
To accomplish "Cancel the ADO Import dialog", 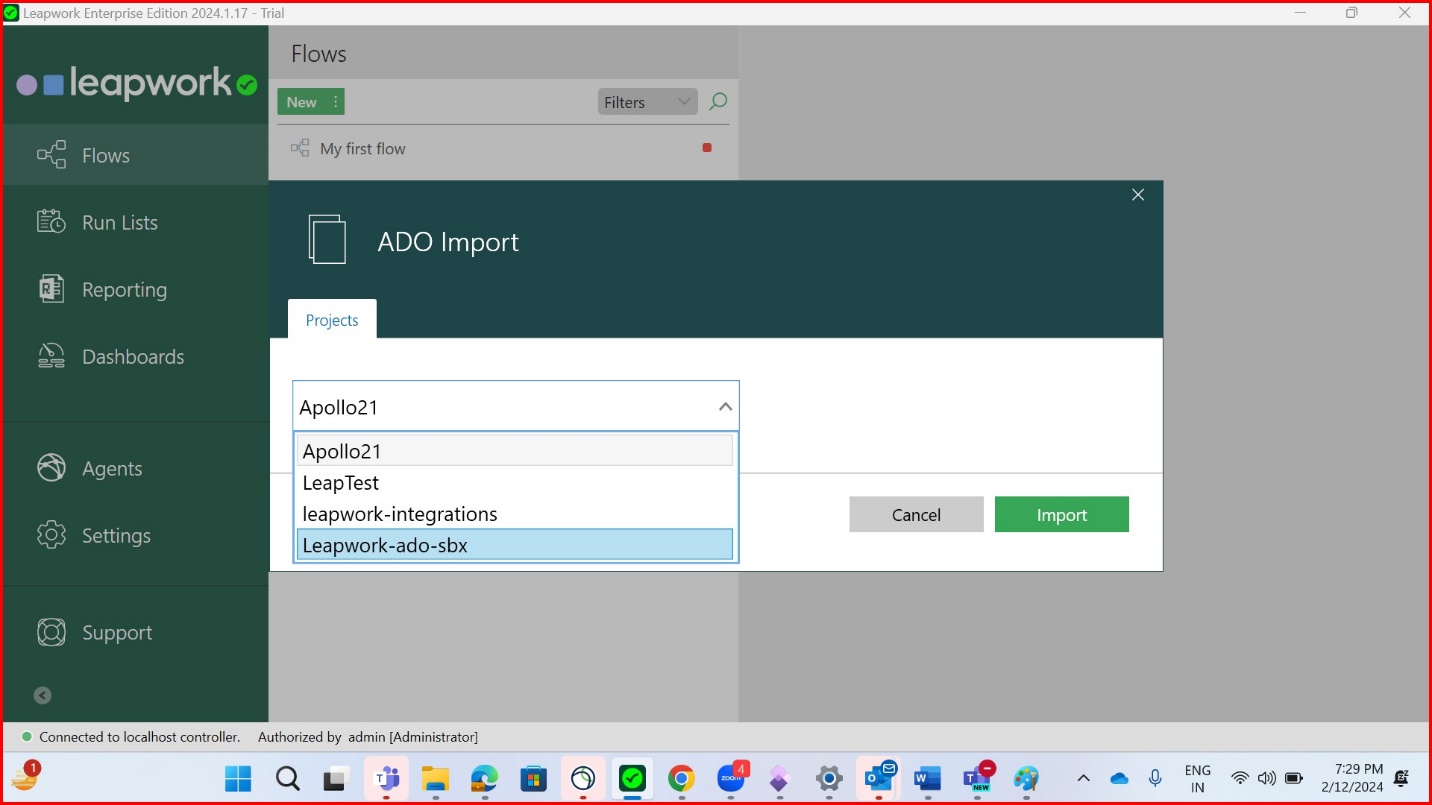I will pyautogui.click(x=916, y=514).
